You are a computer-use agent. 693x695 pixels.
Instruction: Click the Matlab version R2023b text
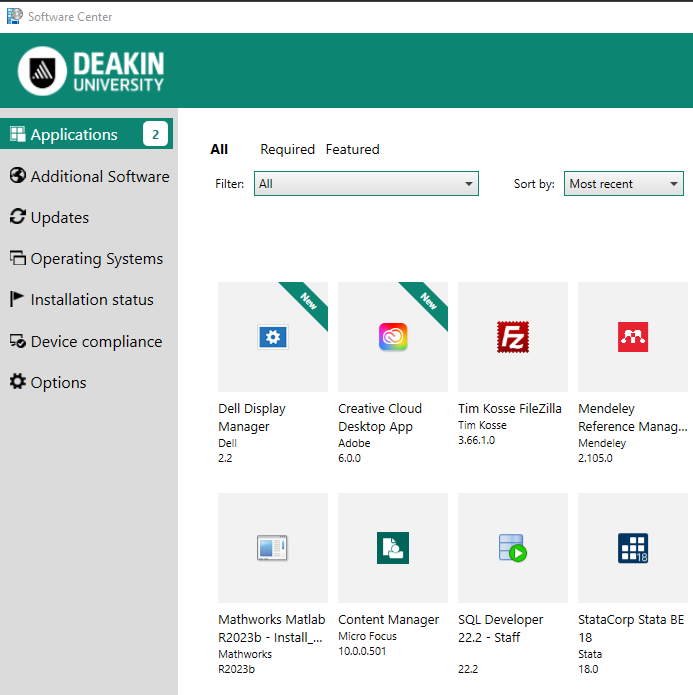pos(236,669)
